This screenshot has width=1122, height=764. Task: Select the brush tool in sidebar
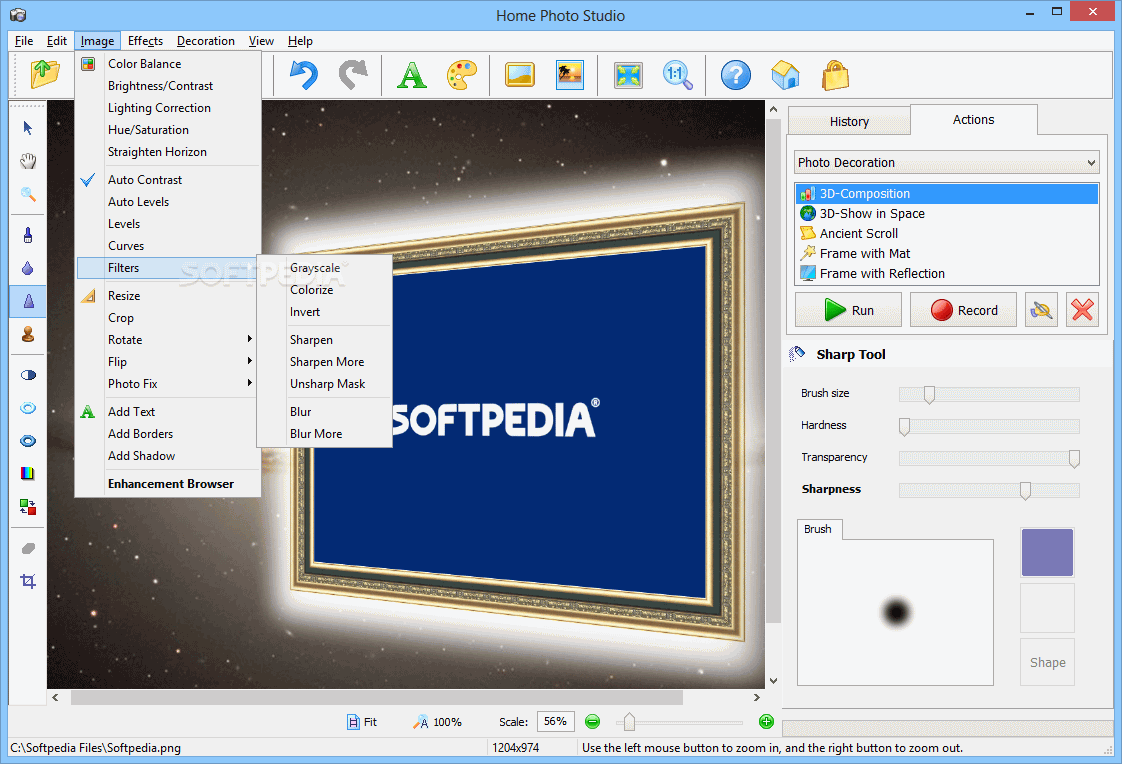(28, 235)
